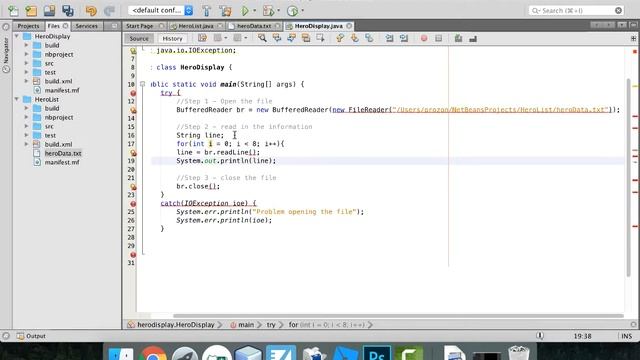Click herodisplay.HeroDisplay breadcrumb
This screenshot has width=640, height=360.
(x=176, y=325)
